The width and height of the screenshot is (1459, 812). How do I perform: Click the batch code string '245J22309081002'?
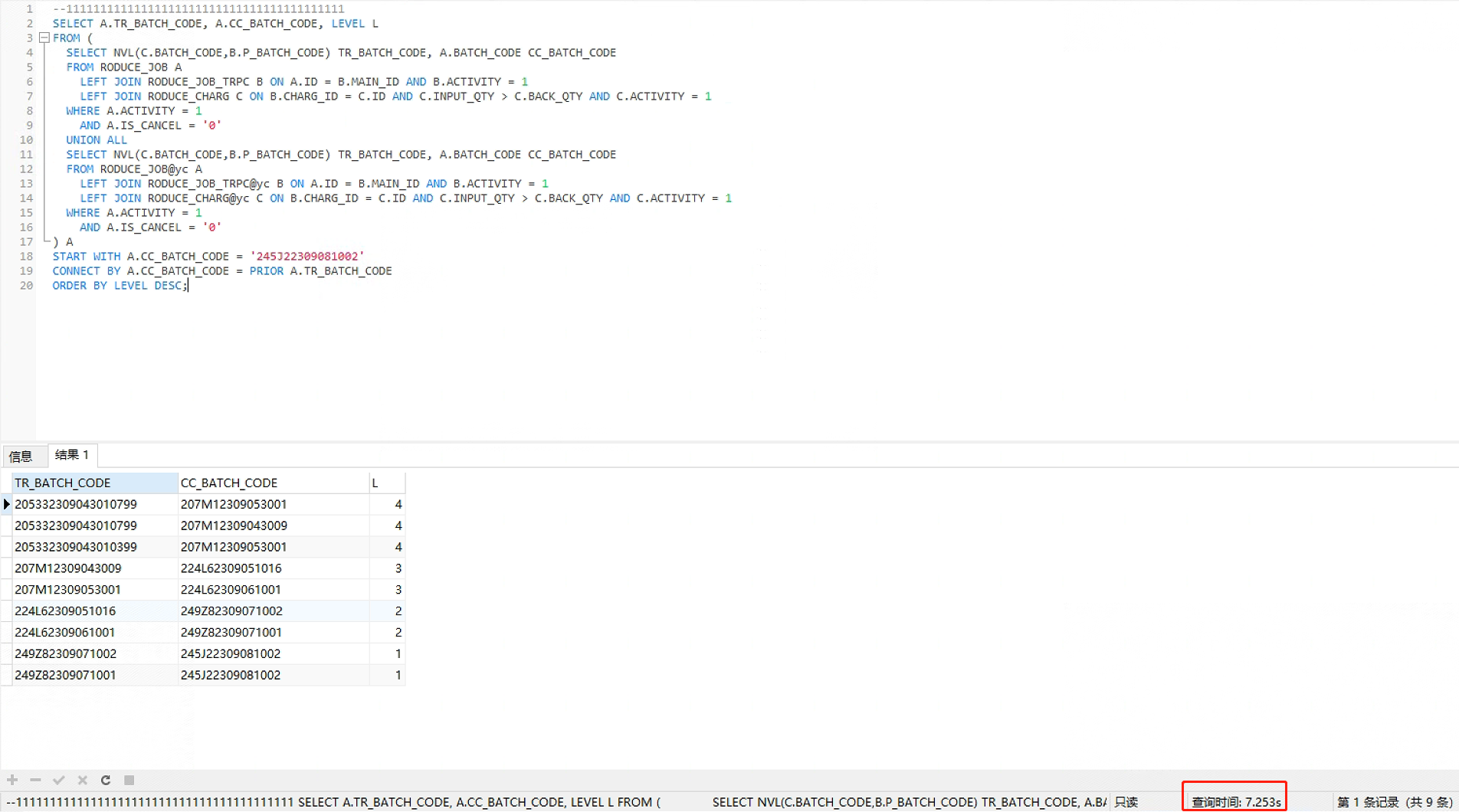click(307, 257)
